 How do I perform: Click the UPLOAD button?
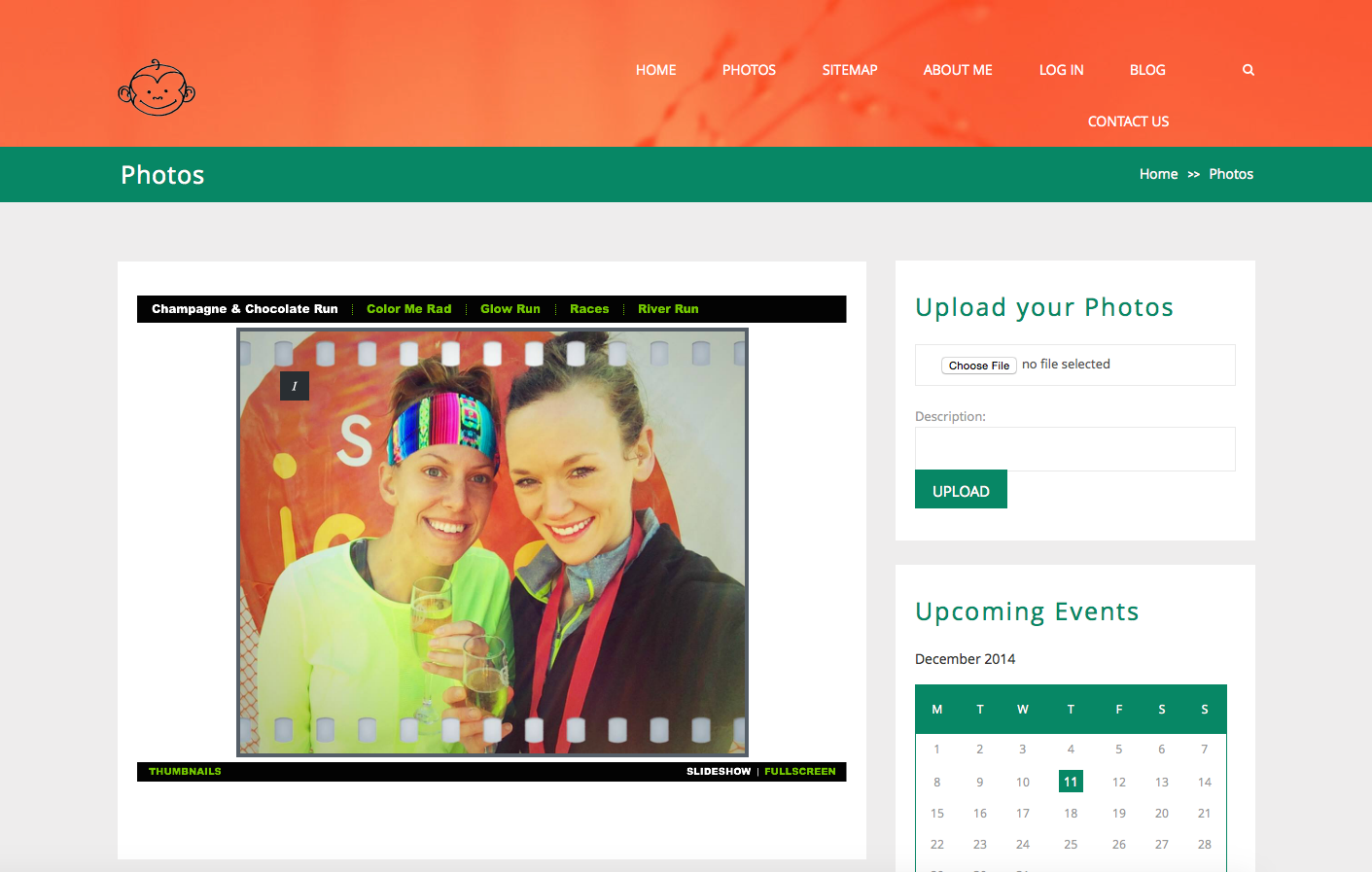[x=961, y=490]
